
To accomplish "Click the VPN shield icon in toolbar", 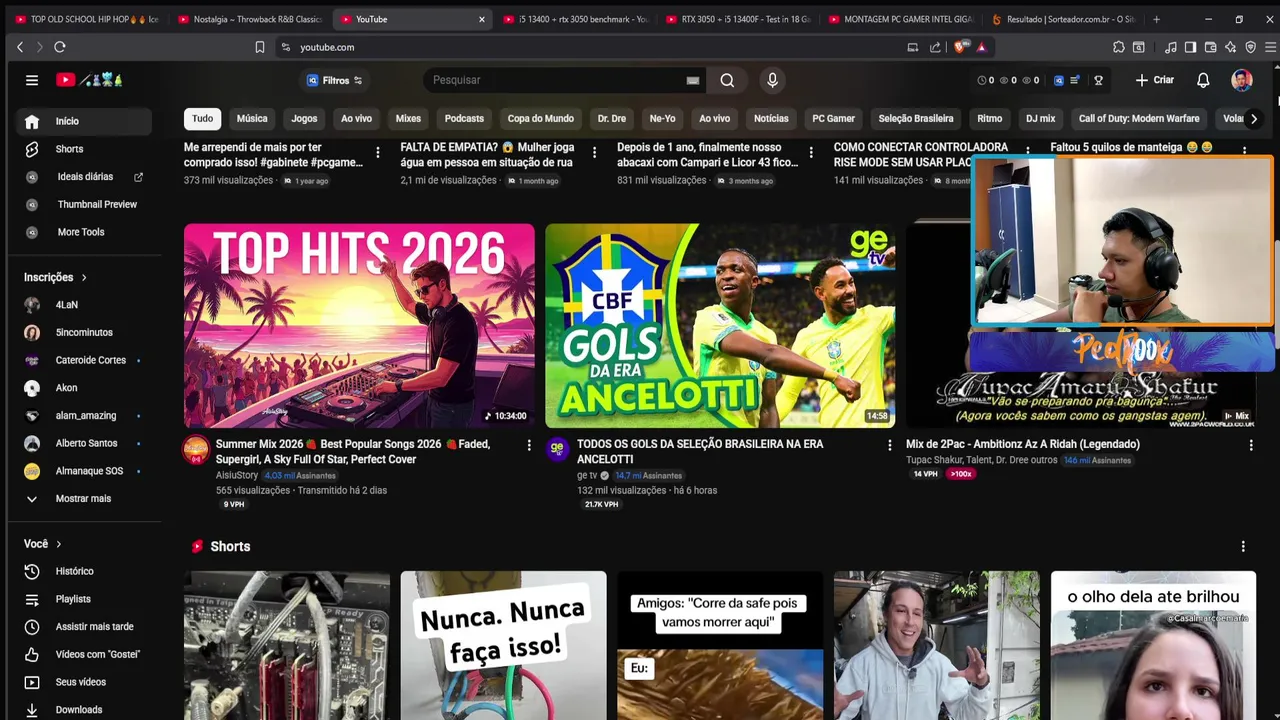I will tap(1250, 47).
